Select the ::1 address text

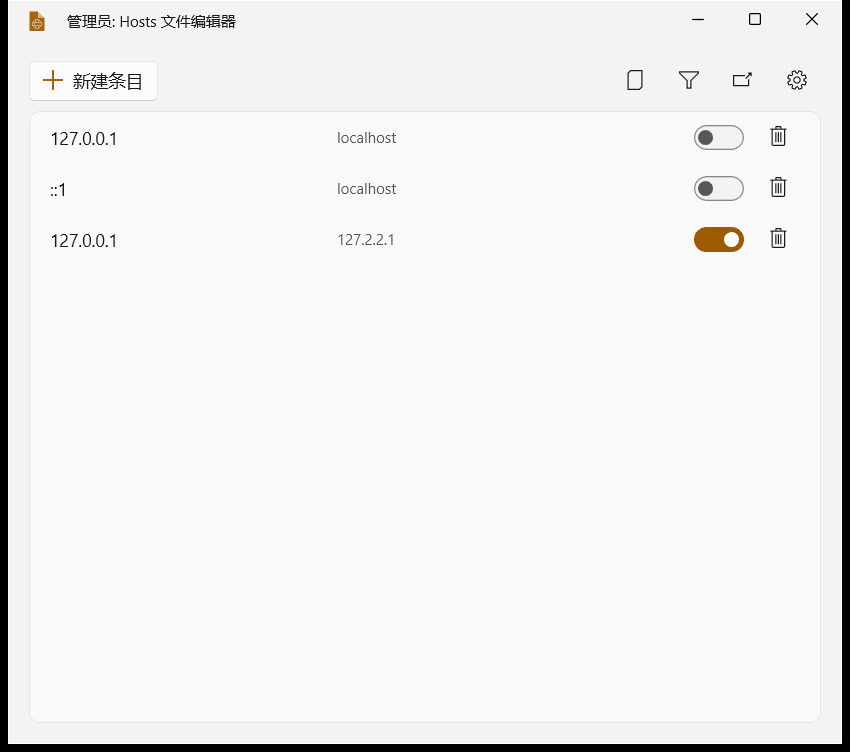click(58, 190)
